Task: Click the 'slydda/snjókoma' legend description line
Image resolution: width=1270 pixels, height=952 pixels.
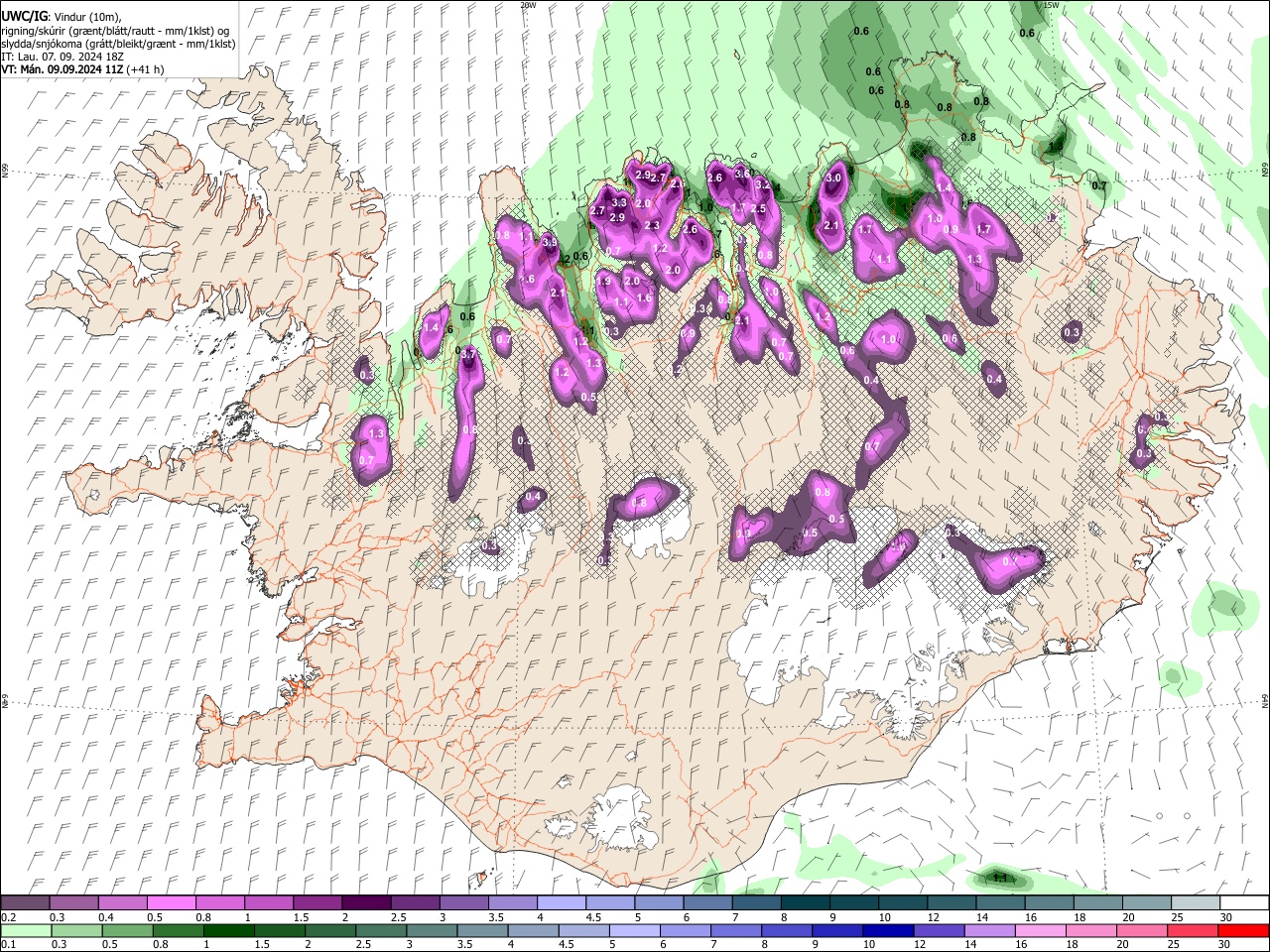Action: pos(117,44)
